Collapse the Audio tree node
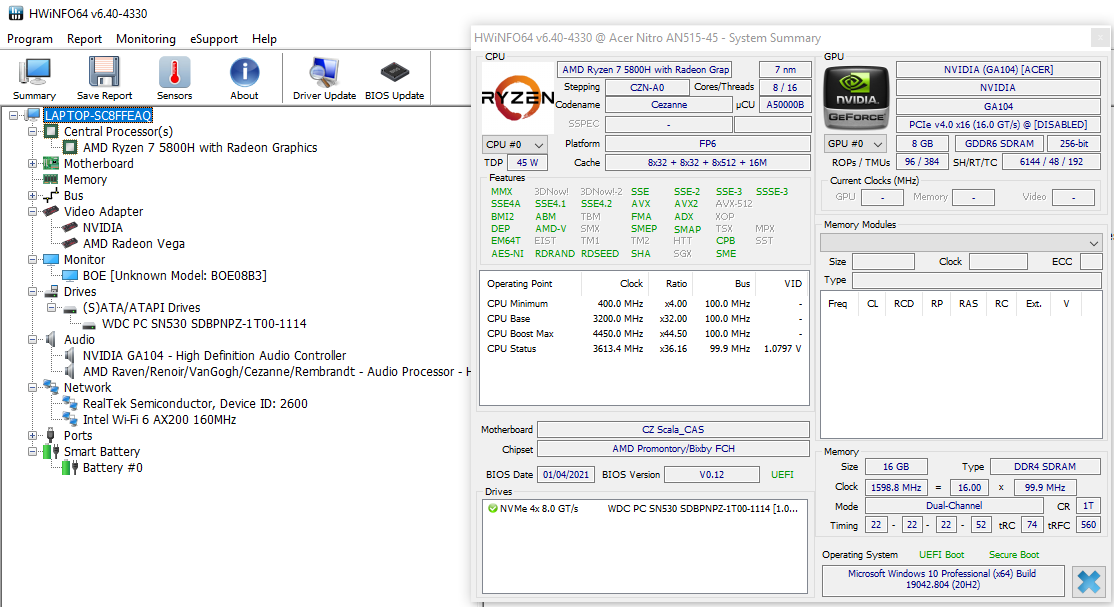Viewport: 1114px width, 607px height. pyautogui.click(x=32, y=339)
